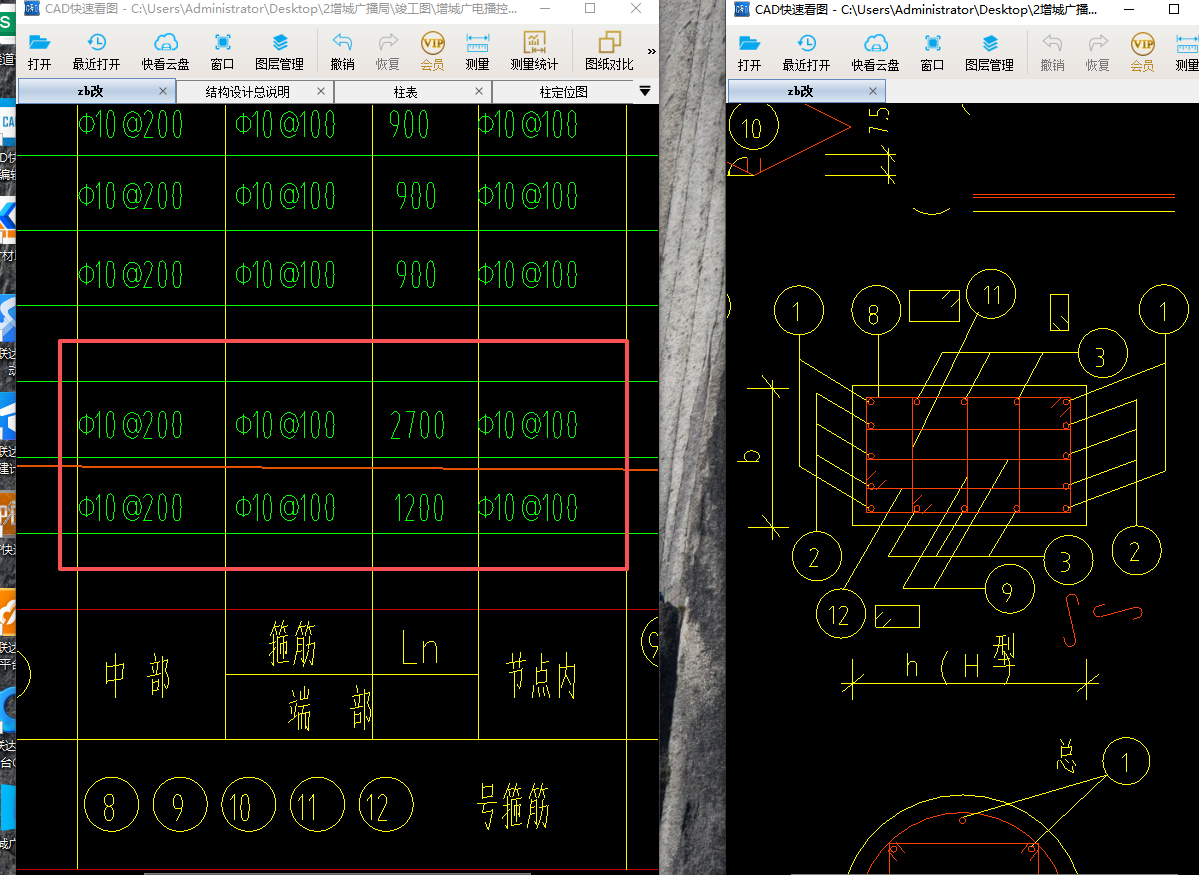
Task: Open 图层管理 in left CAD window
Action: pyautogui.click(x=280, y=50)
